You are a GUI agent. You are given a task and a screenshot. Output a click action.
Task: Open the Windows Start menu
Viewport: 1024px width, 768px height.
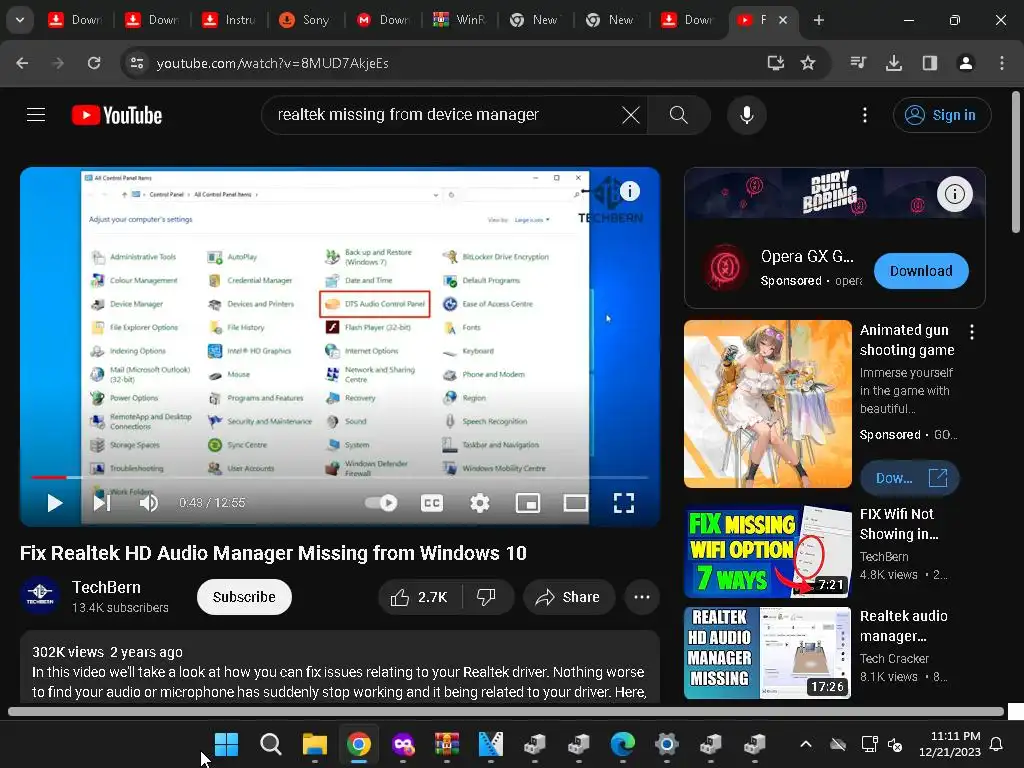tap(227, 744)
